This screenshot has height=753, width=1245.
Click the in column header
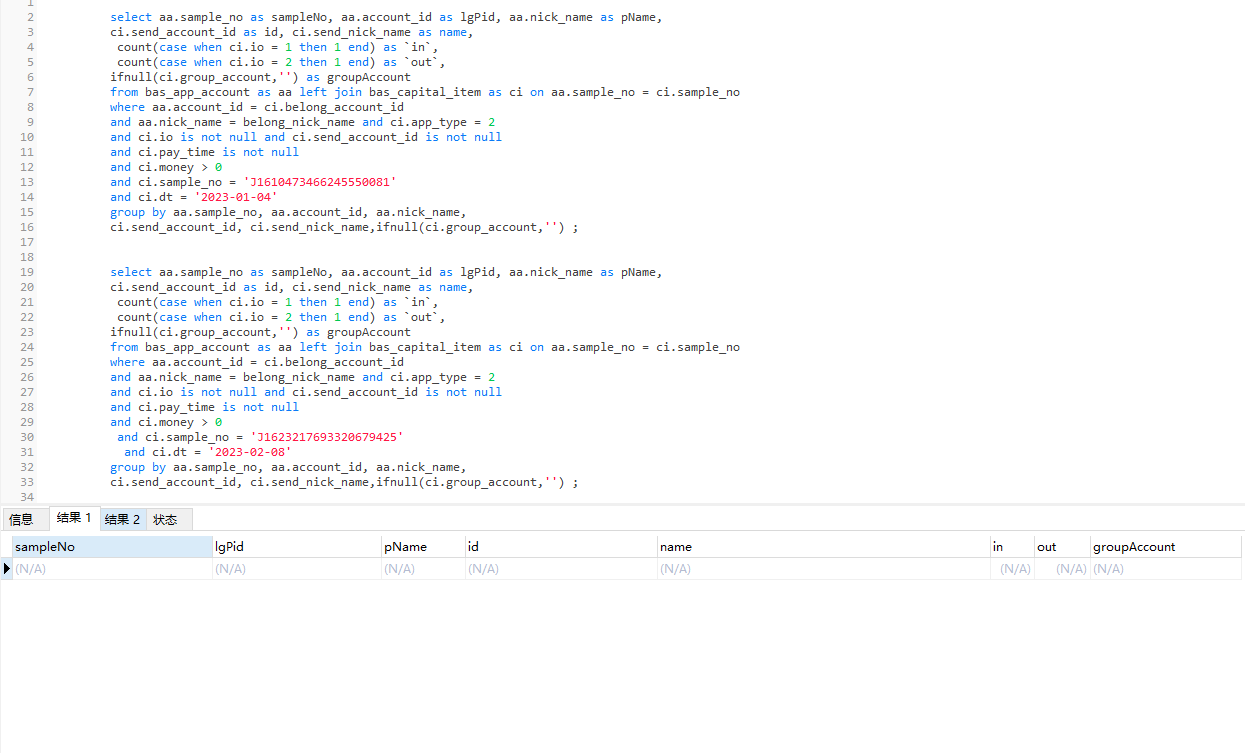[1010, 547]
